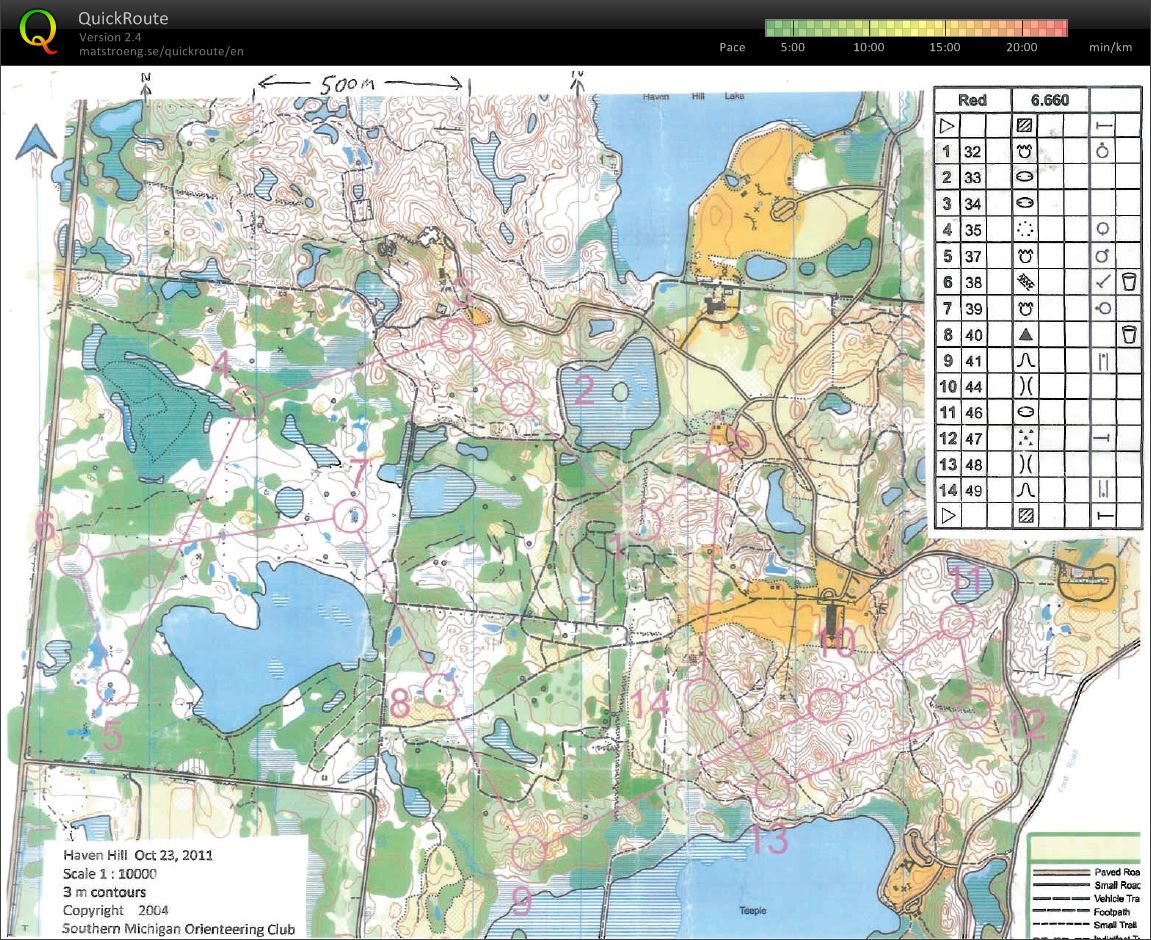Click control circle 5 on the map
1151x940 pixels.
pyautogui.click(x=115, y=688)
